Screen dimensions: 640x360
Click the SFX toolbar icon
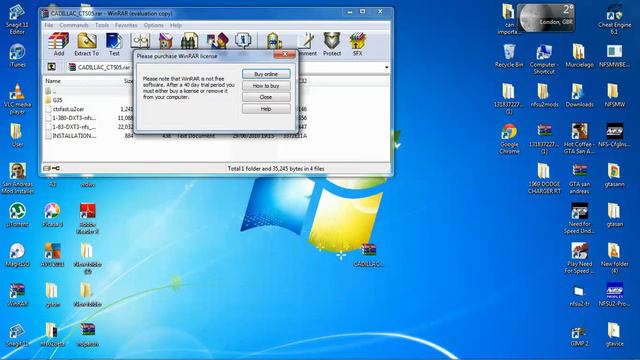[x=357, y=44]
